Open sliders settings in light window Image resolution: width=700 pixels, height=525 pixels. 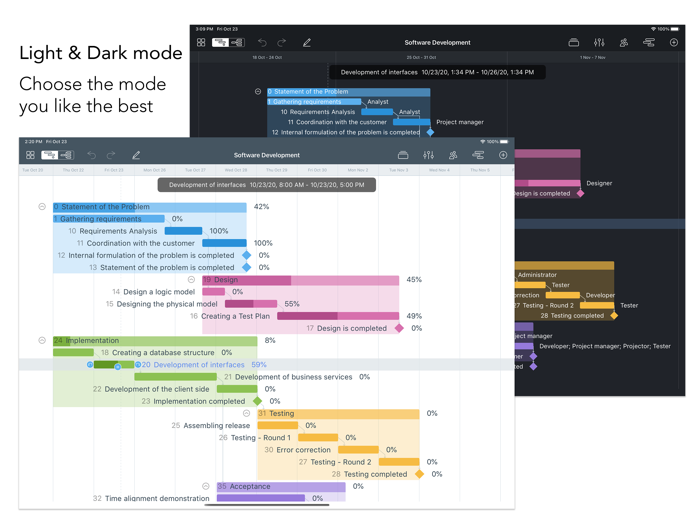pyautogui.click(x=428, y=155)
